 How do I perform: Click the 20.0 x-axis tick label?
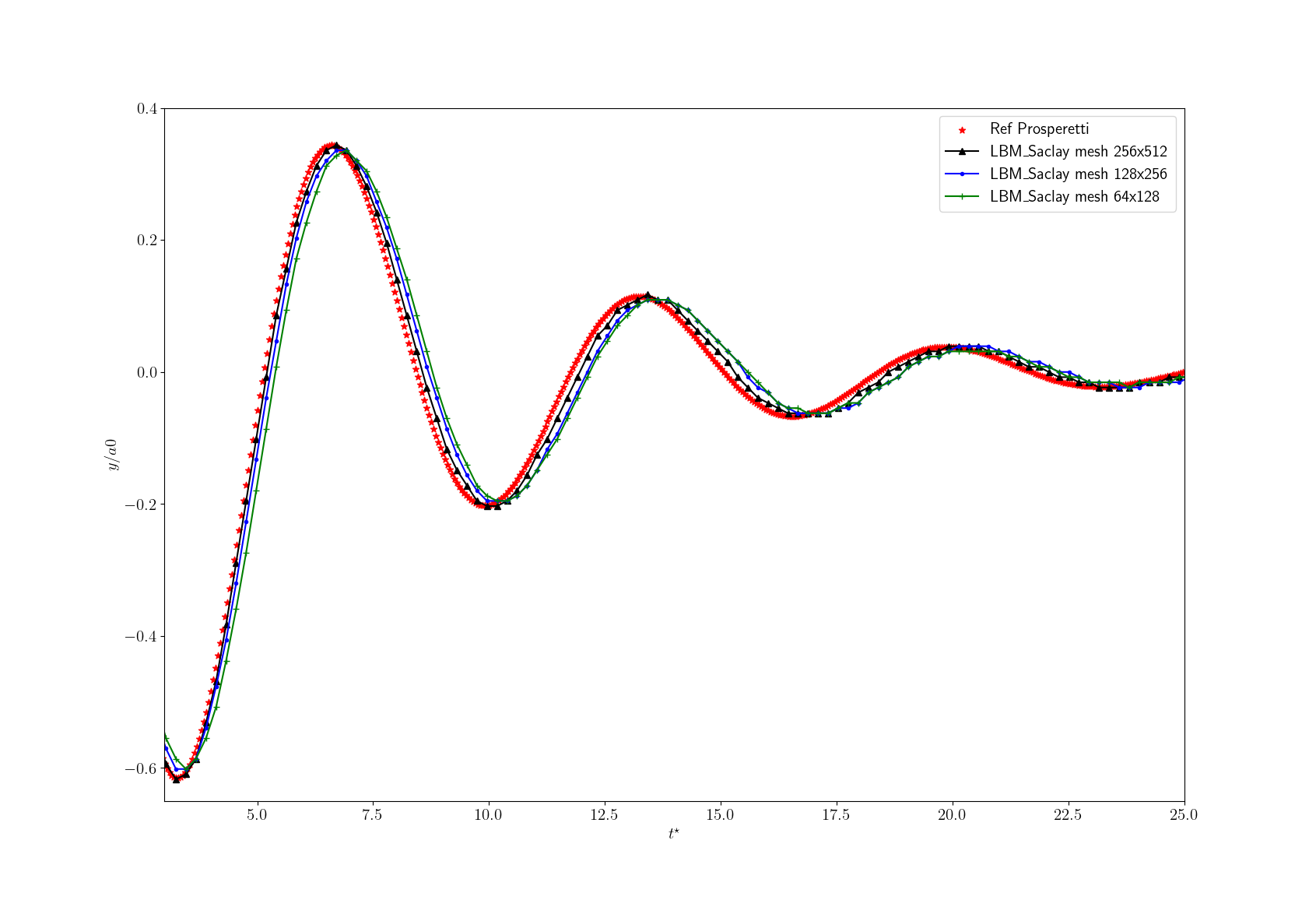click(952, 815)
